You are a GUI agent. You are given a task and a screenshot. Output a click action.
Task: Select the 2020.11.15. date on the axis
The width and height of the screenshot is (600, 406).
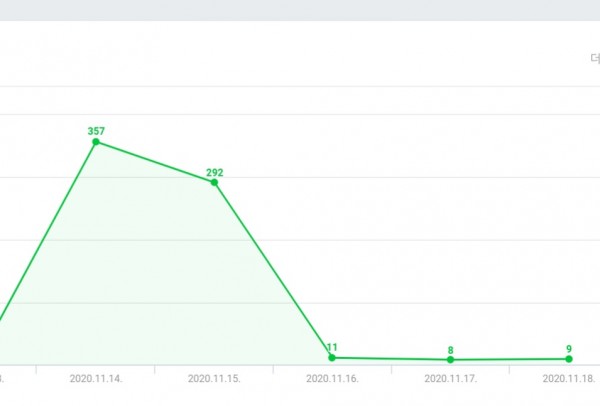(214, 379)
